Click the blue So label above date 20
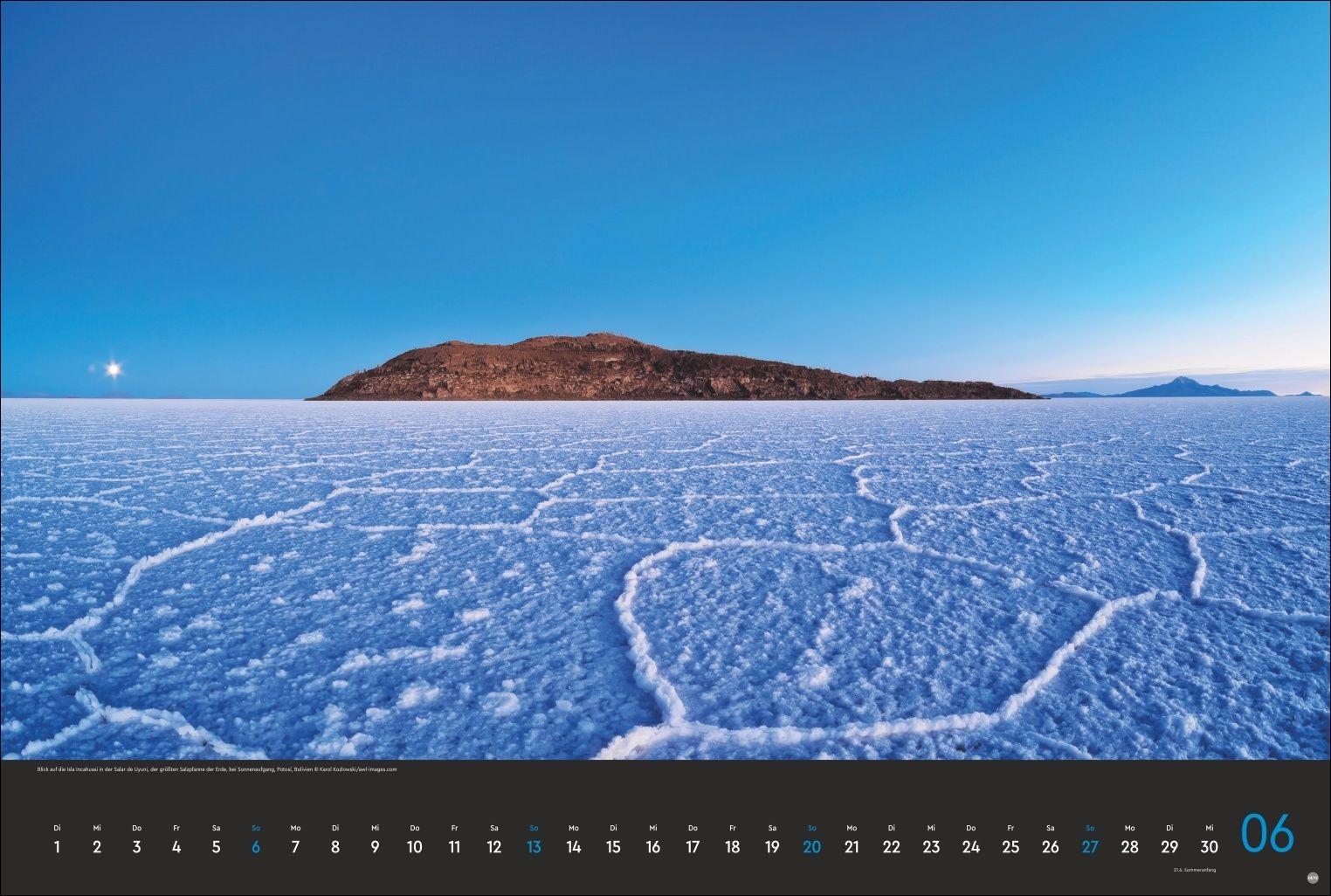1331x896 pixels. tap(812, 827)
